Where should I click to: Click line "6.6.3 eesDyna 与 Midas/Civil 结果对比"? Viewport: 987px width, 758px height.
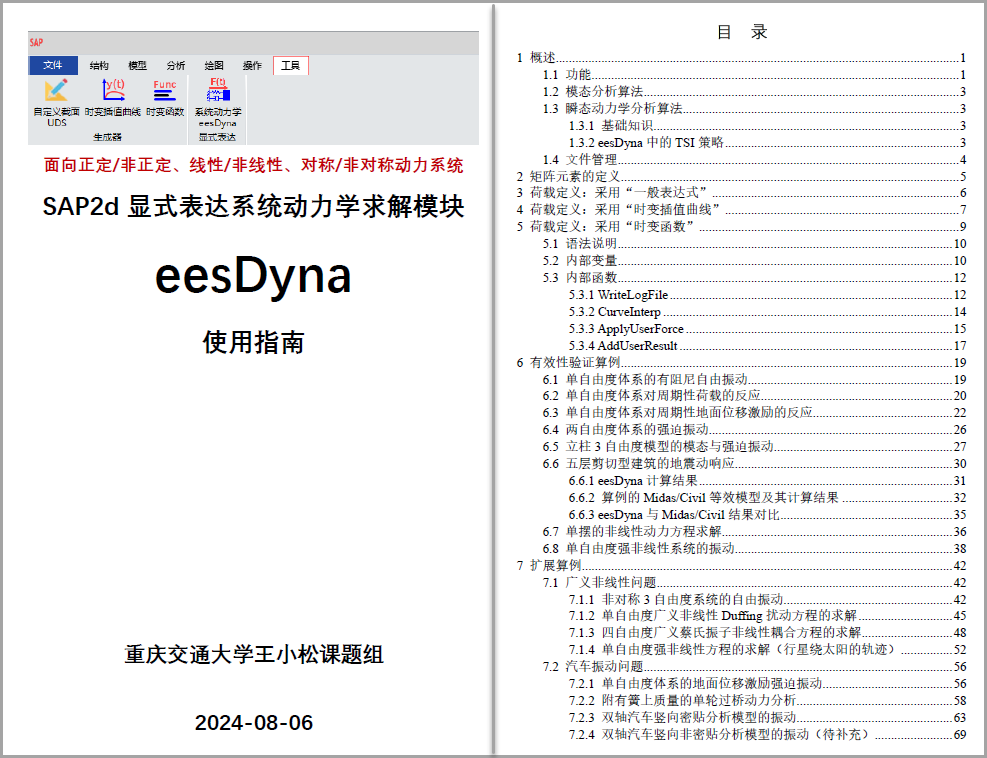(x=768, y=515)
